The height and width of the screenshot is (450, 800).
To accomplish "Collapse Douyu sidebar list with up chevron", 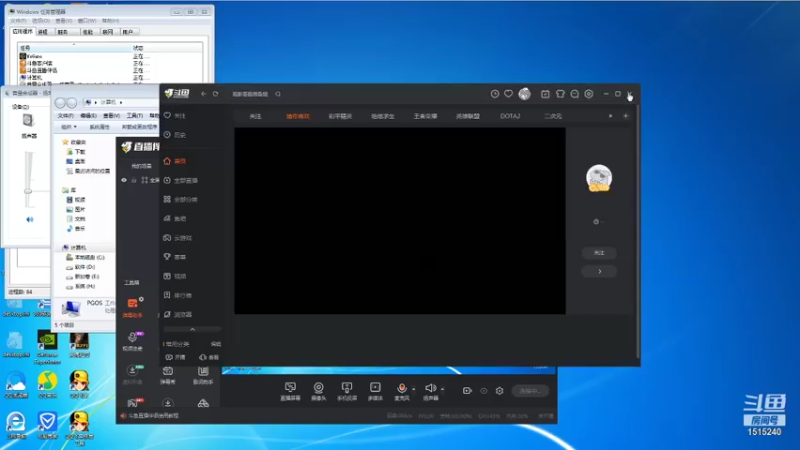I will point(192,329).
